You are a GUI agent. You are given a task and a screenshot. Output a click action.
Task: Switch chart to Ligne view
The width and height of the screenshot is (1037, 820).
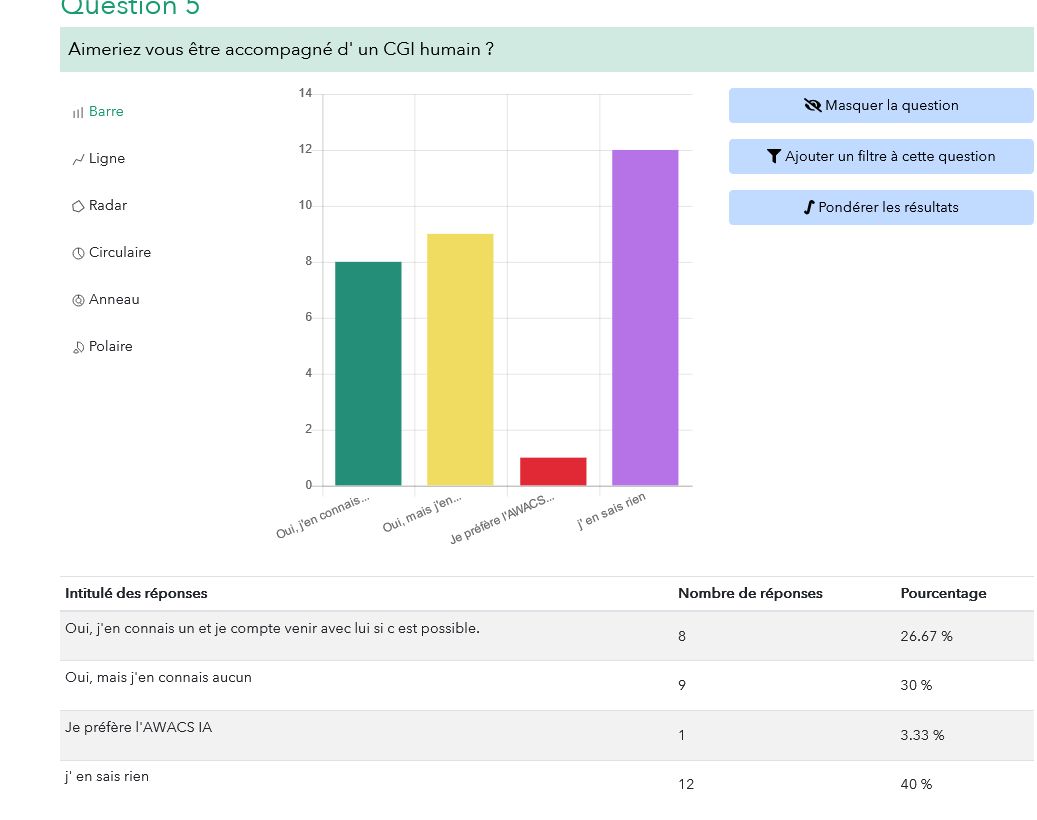(78, 160)
